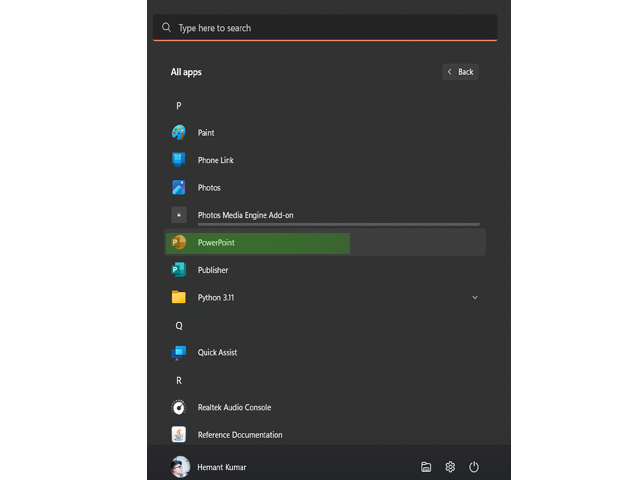Select the 'Python 3.11' label
The image size is (640, 480).
click(216, 298)
